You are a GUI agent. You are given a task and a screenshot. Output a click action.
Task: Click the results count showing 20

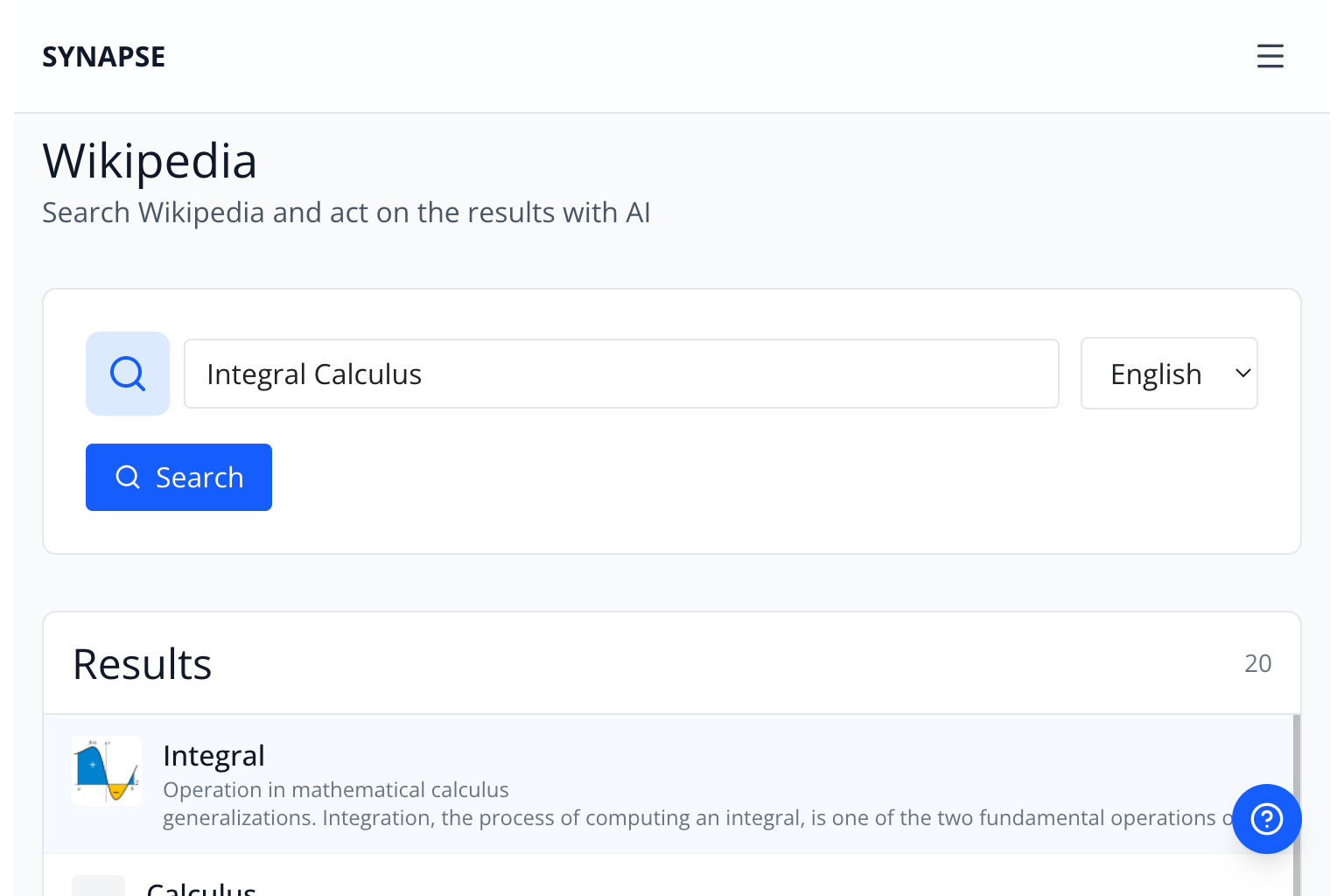tap(1258, 663)
